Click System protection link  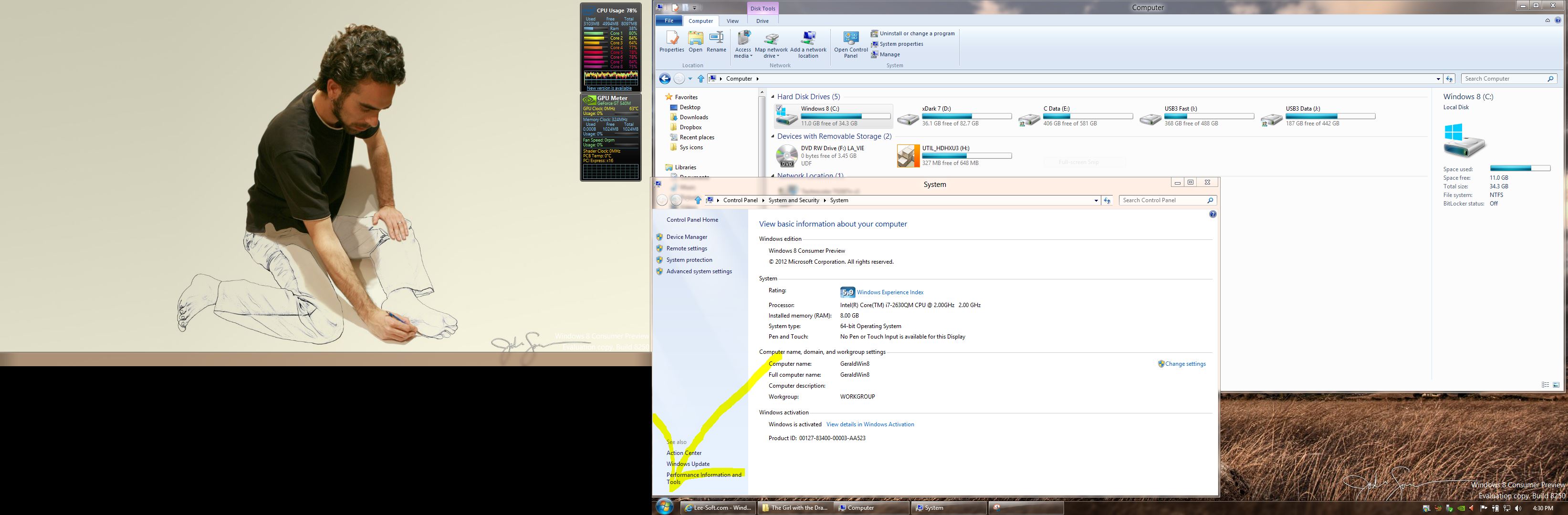689,260
